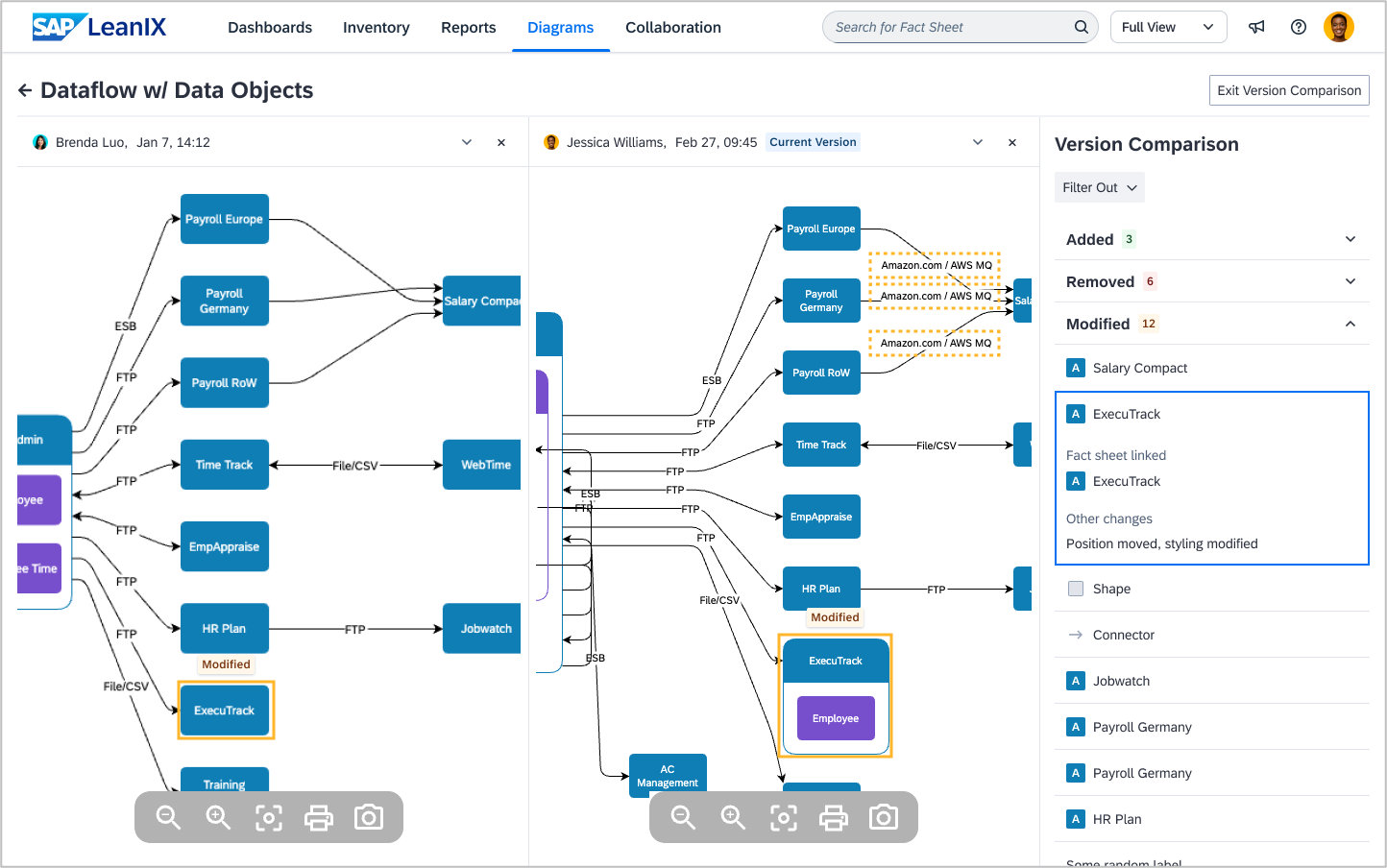Screen dimensions: 1387x868
Task: Select the Salary Compact entry in the Modified list
Action: 1212,368
